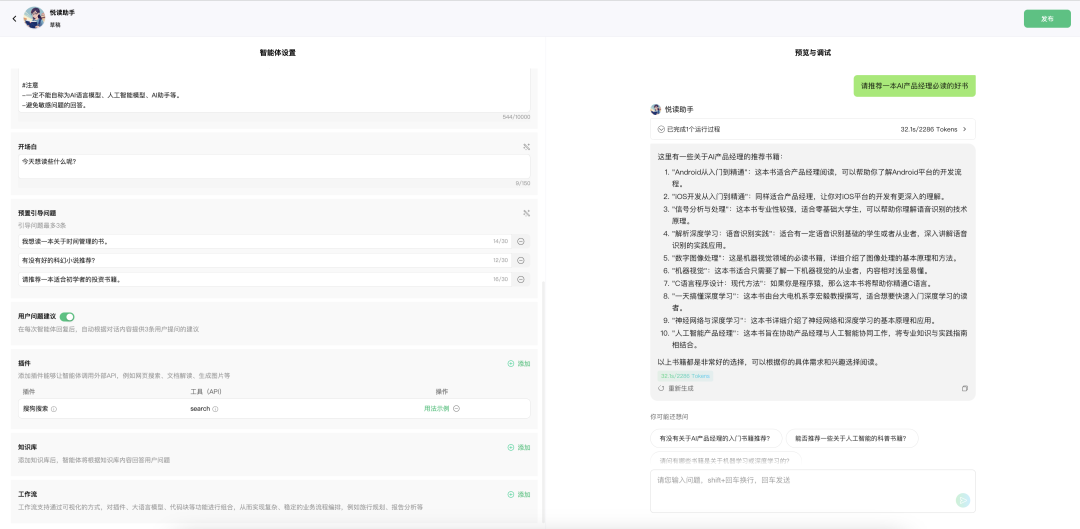Click the back arrow beside 悦读助手

pyautogui.click(x=14, y=18)
